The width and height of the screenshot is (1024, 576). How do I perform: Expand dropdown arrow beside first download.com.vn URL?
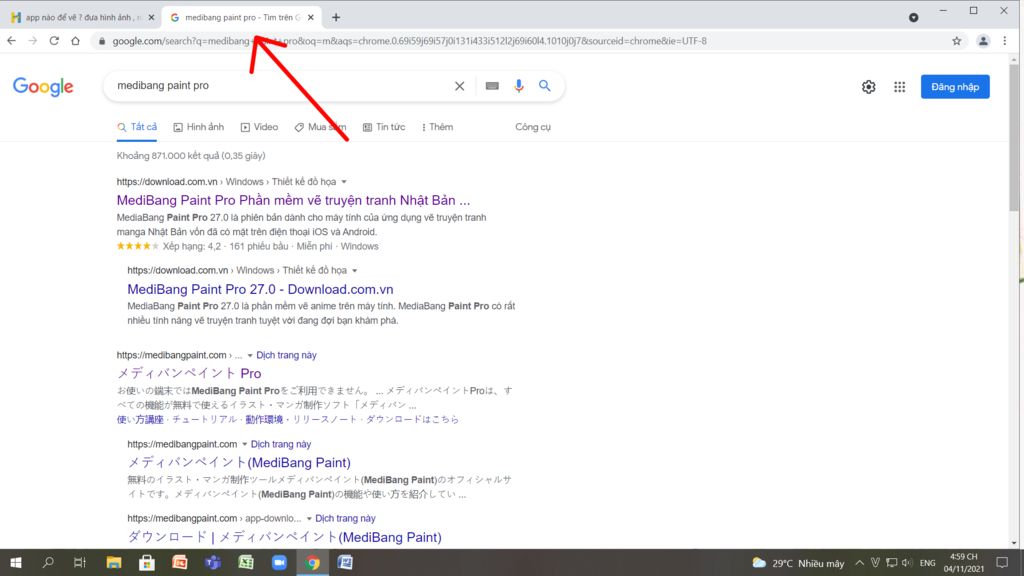tap(344, 182)
